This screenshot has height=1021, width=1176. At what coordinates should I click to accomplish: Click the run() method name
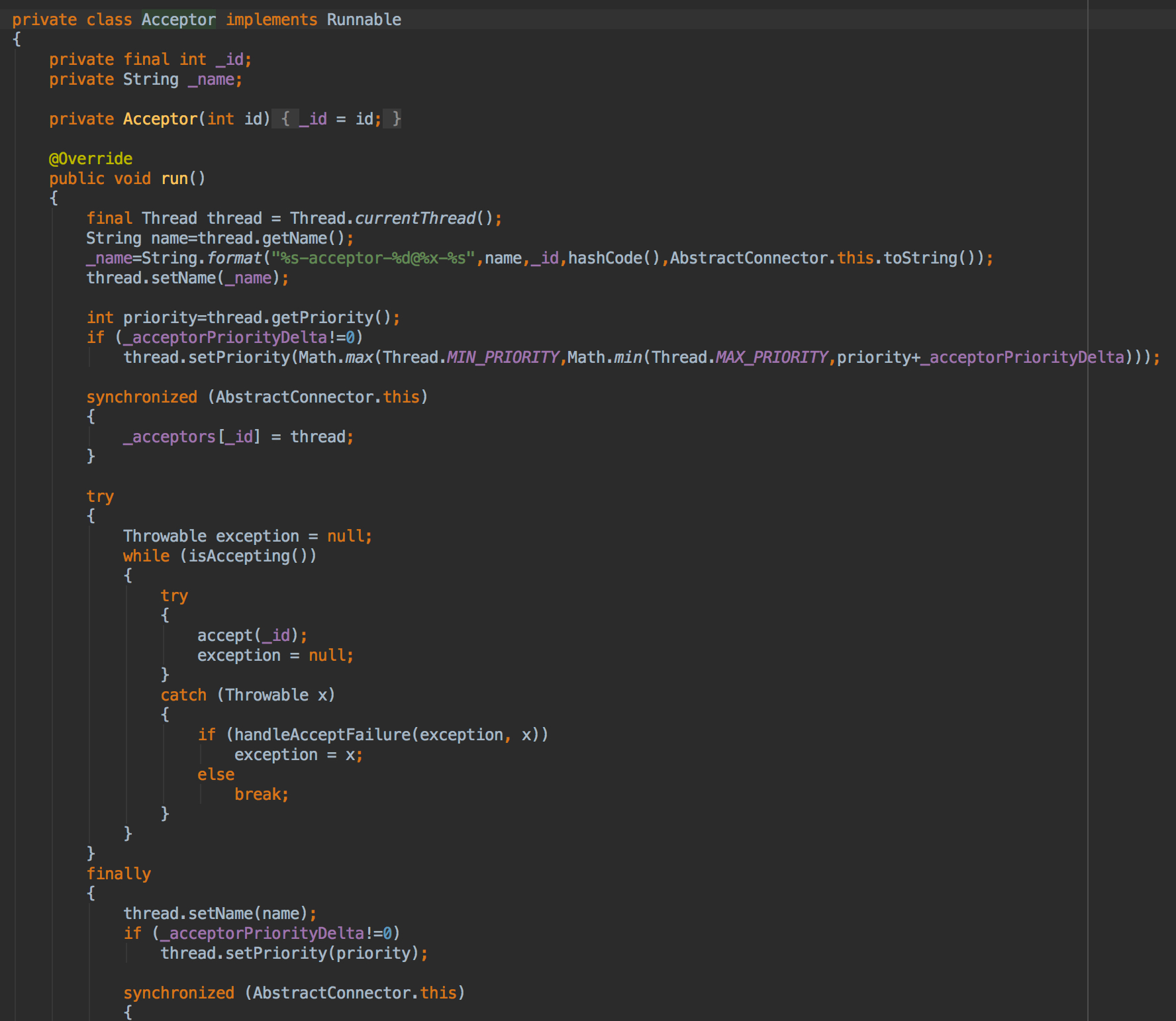tap(174, 179)
